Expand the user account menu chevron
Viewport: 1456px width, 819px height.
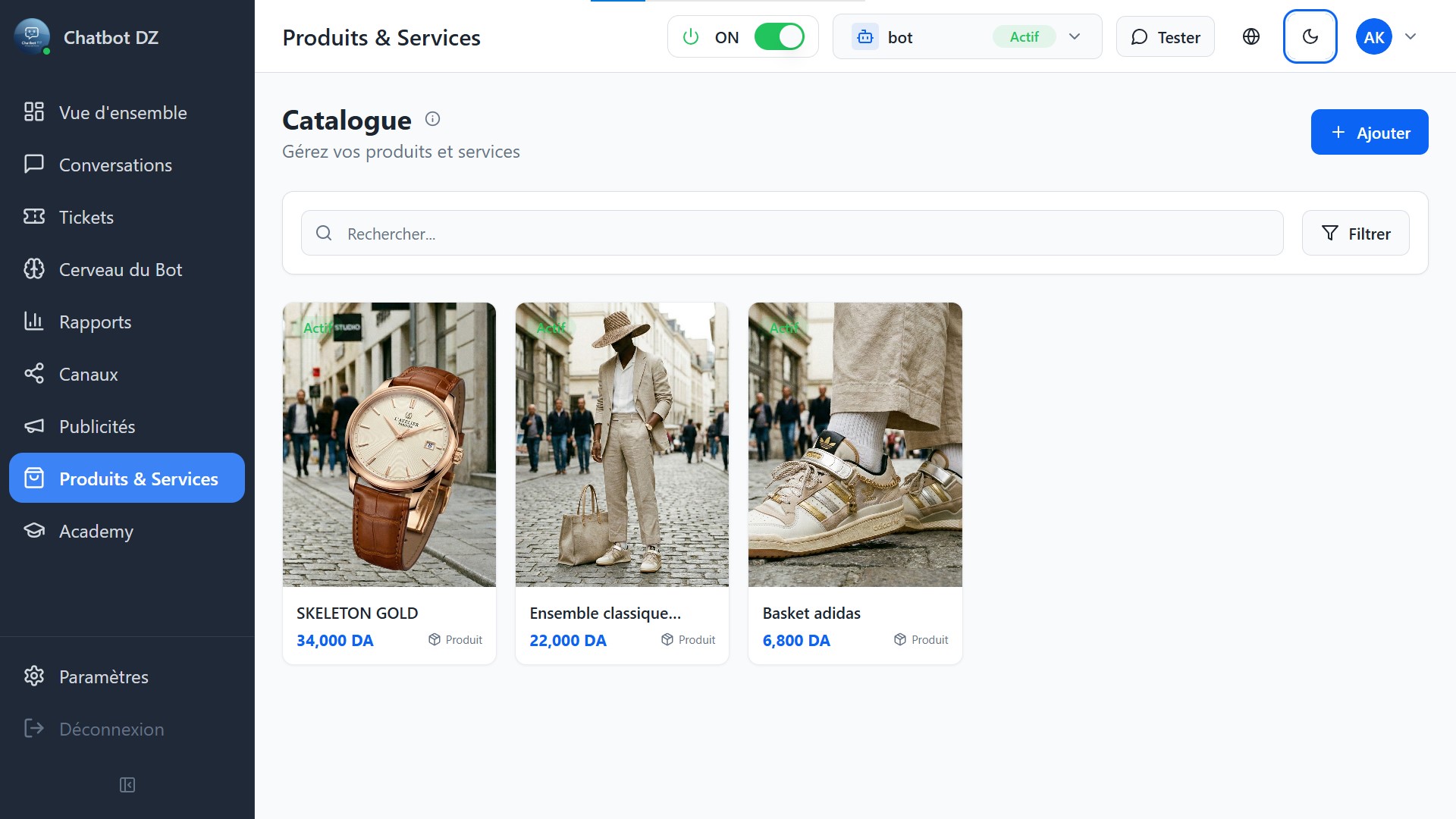pos(1410,36)
